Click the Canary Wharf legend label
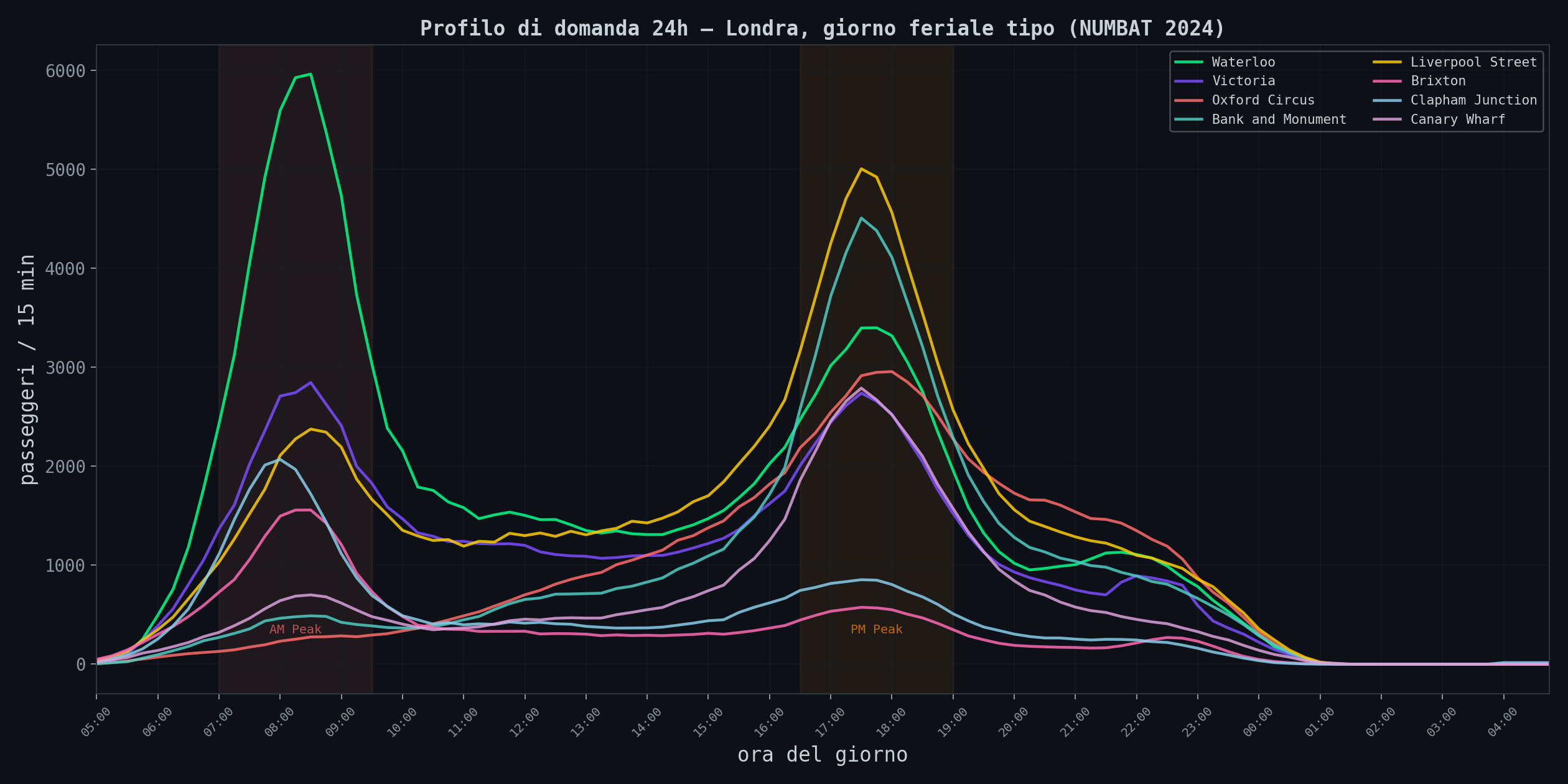The height and width of the screenshot is (784, 1568). tap(1457, 119)
